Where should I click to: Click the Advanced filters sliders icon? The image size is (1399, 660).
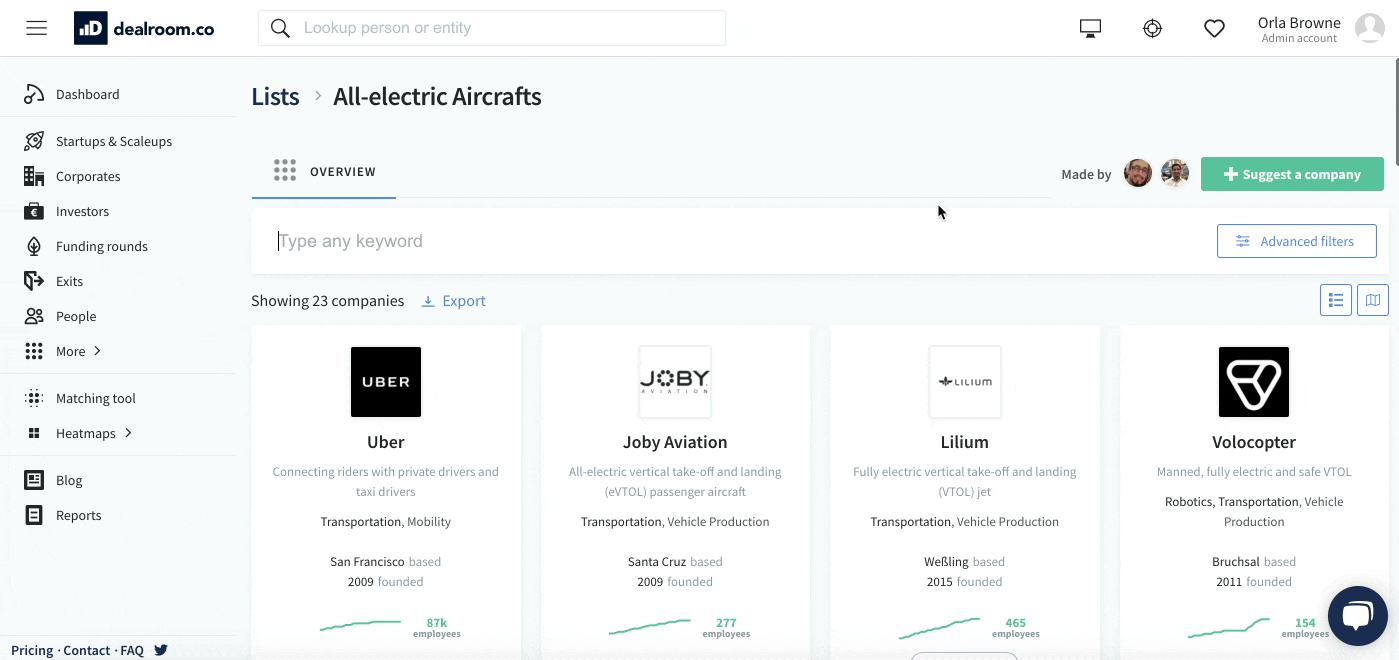coord(1243,241)
